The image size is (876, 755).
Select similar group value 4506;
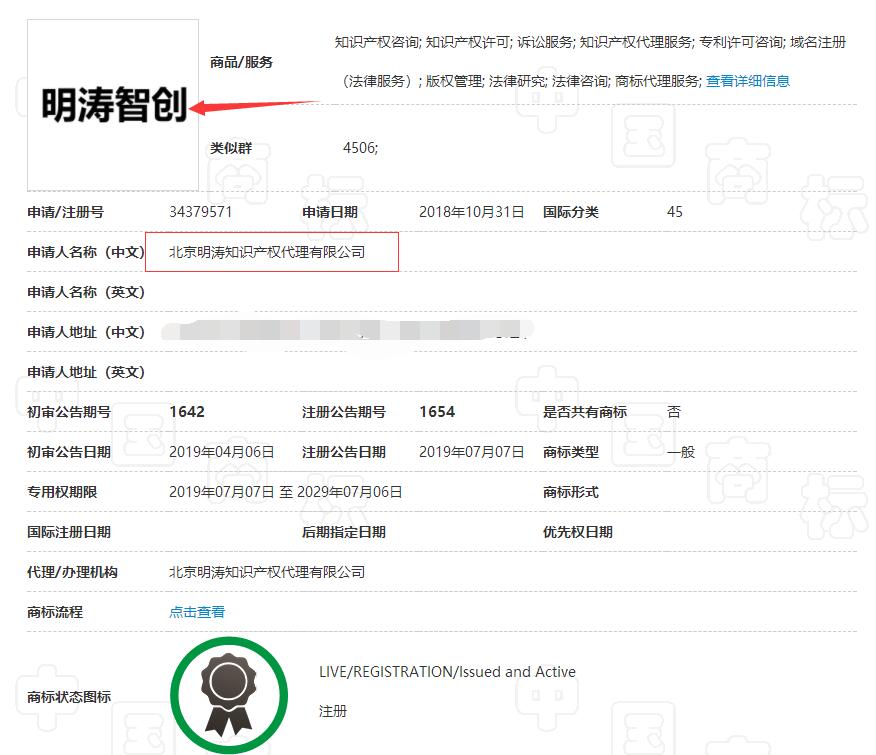tap(360, 148)
